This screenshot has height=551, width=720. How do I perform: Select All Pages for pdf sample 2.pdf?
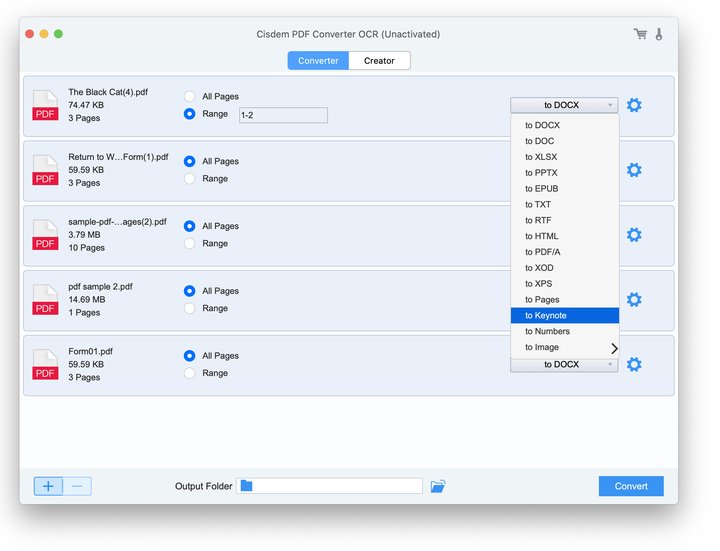[x=189, y=291]
